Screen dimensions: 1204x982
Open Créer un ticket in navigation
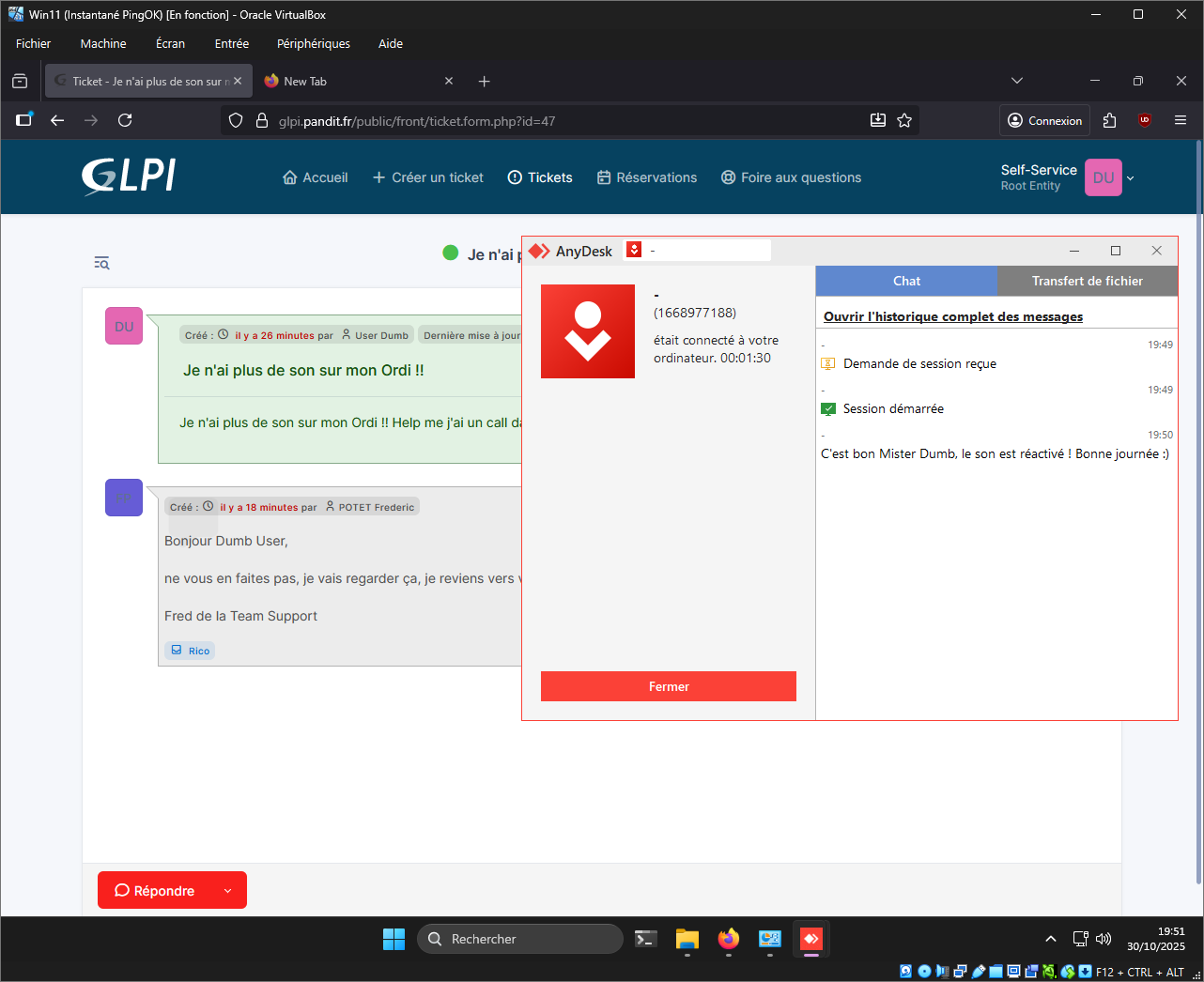coord(427,177)
